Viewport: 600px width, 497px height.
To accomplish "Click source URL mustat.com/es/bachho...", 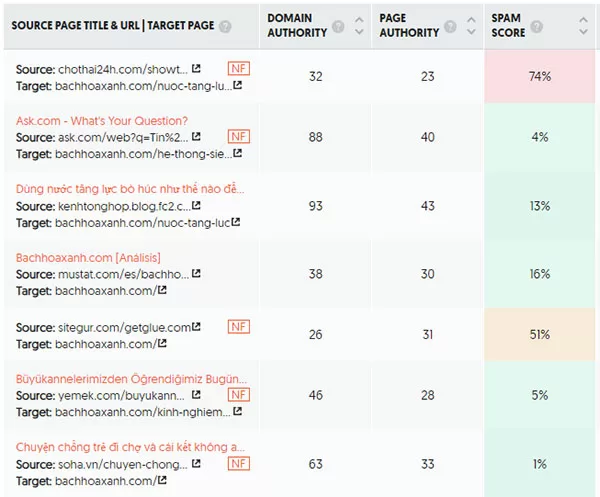I will [x=123, y=274].
